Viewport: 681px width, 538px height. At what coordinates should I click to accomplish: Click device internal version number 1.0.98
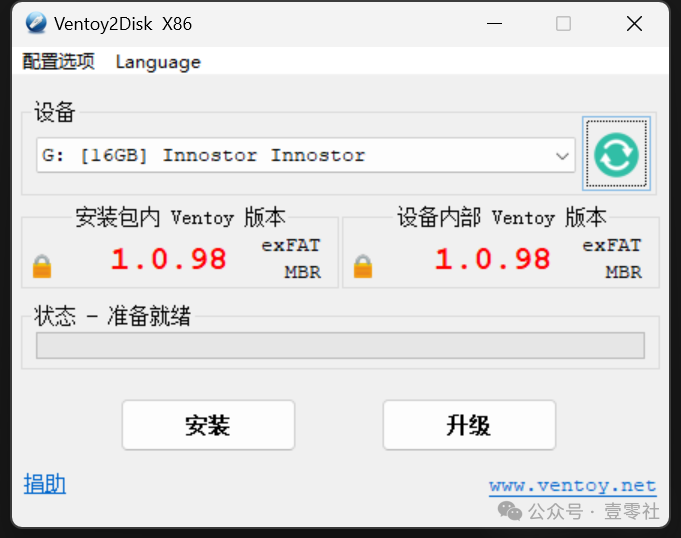pyautogui.click(x=493, y=259)
